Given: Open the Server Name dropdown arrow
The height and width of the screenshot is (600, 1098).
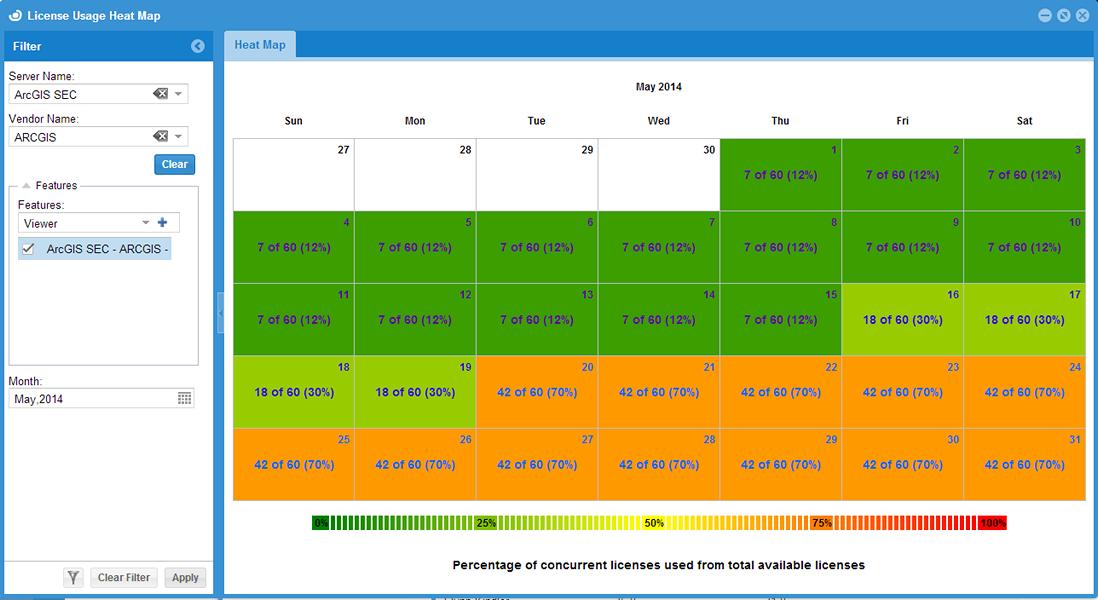Looking at the screenshot, I should (179, 94).
